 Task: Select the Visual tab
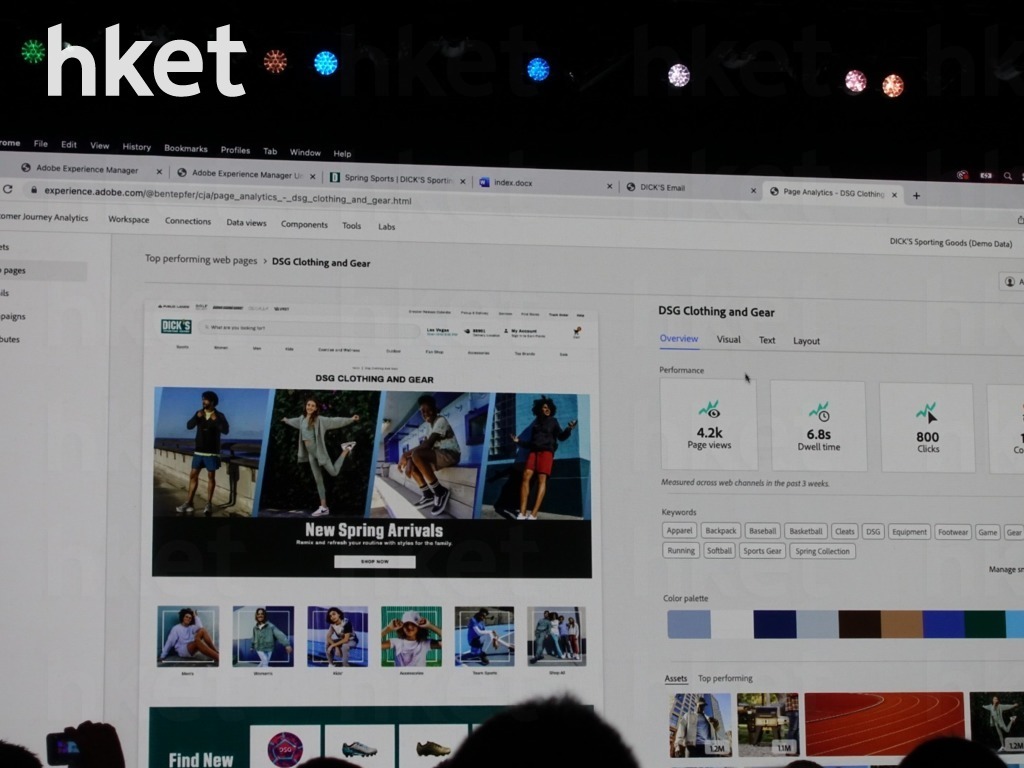point(728,340)
